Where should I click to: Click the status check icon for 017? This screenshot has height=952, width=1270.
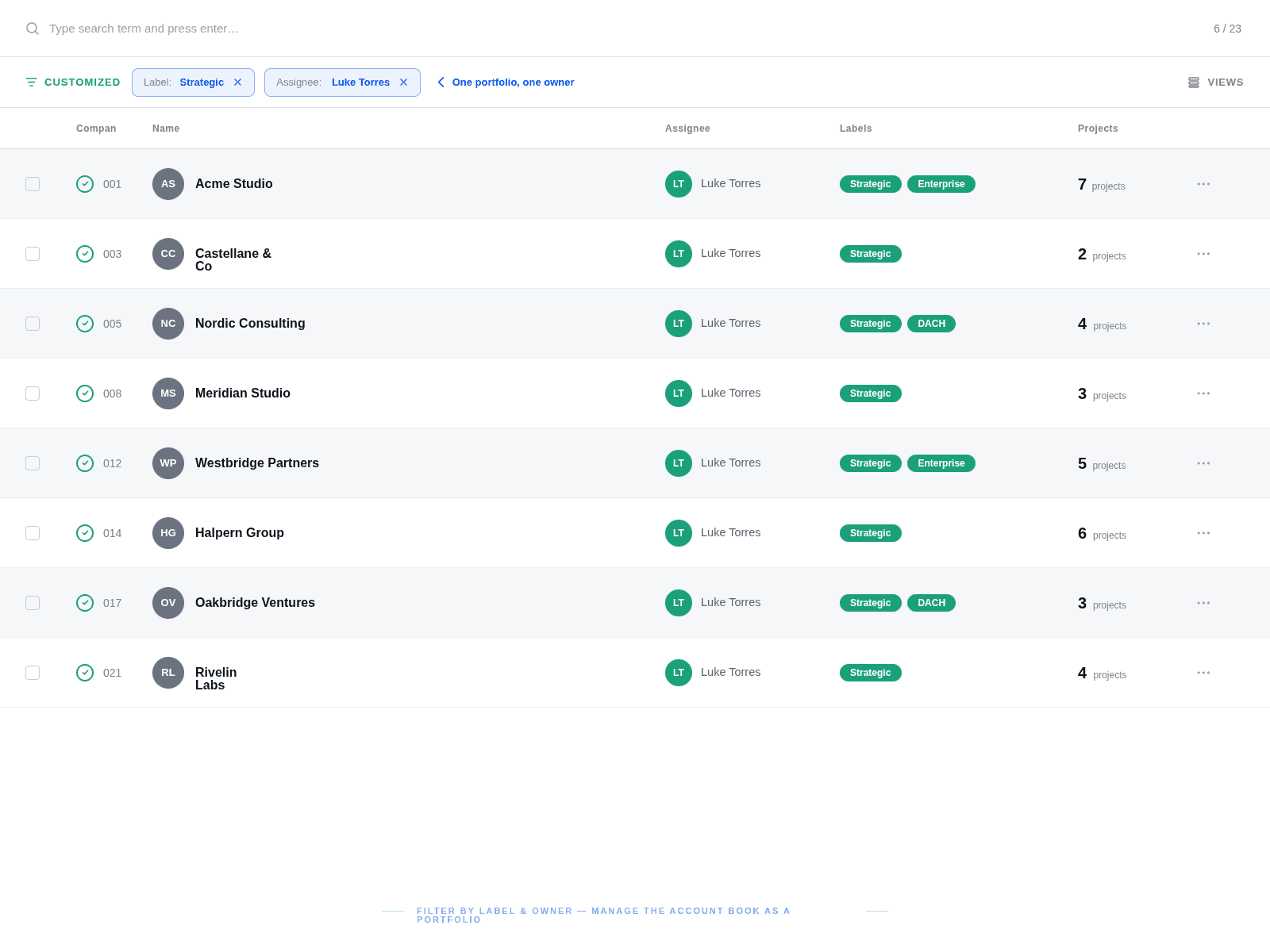pos(85,603)
